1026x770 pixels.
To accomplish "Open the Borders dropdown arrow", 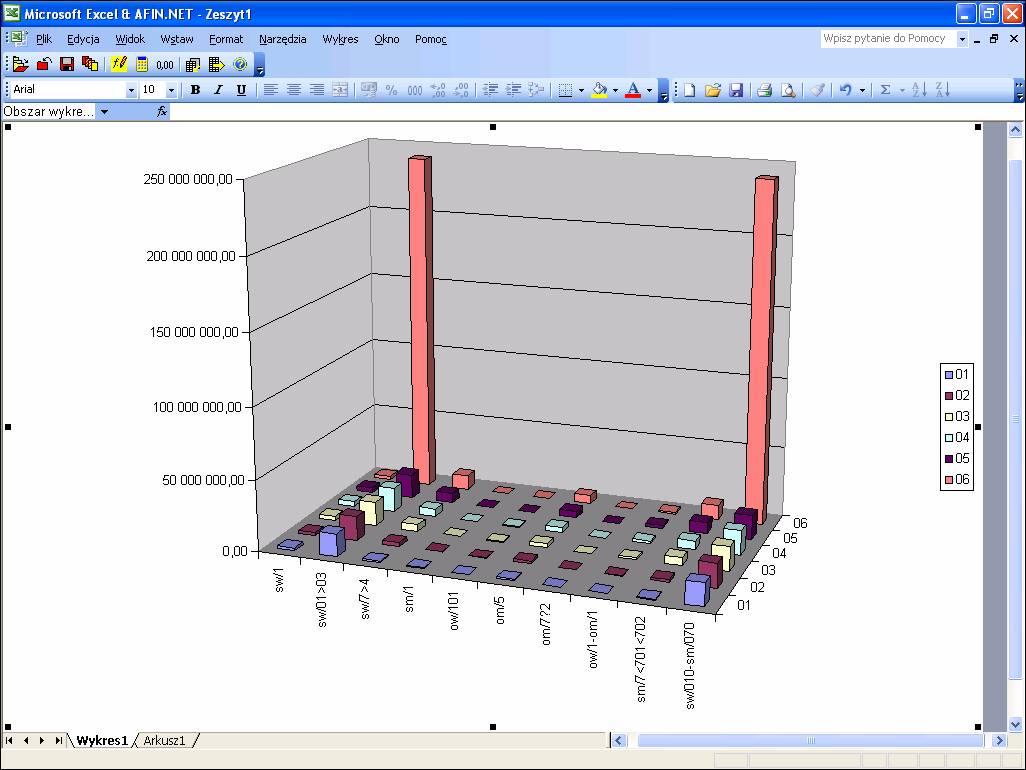I will [581, 90].
